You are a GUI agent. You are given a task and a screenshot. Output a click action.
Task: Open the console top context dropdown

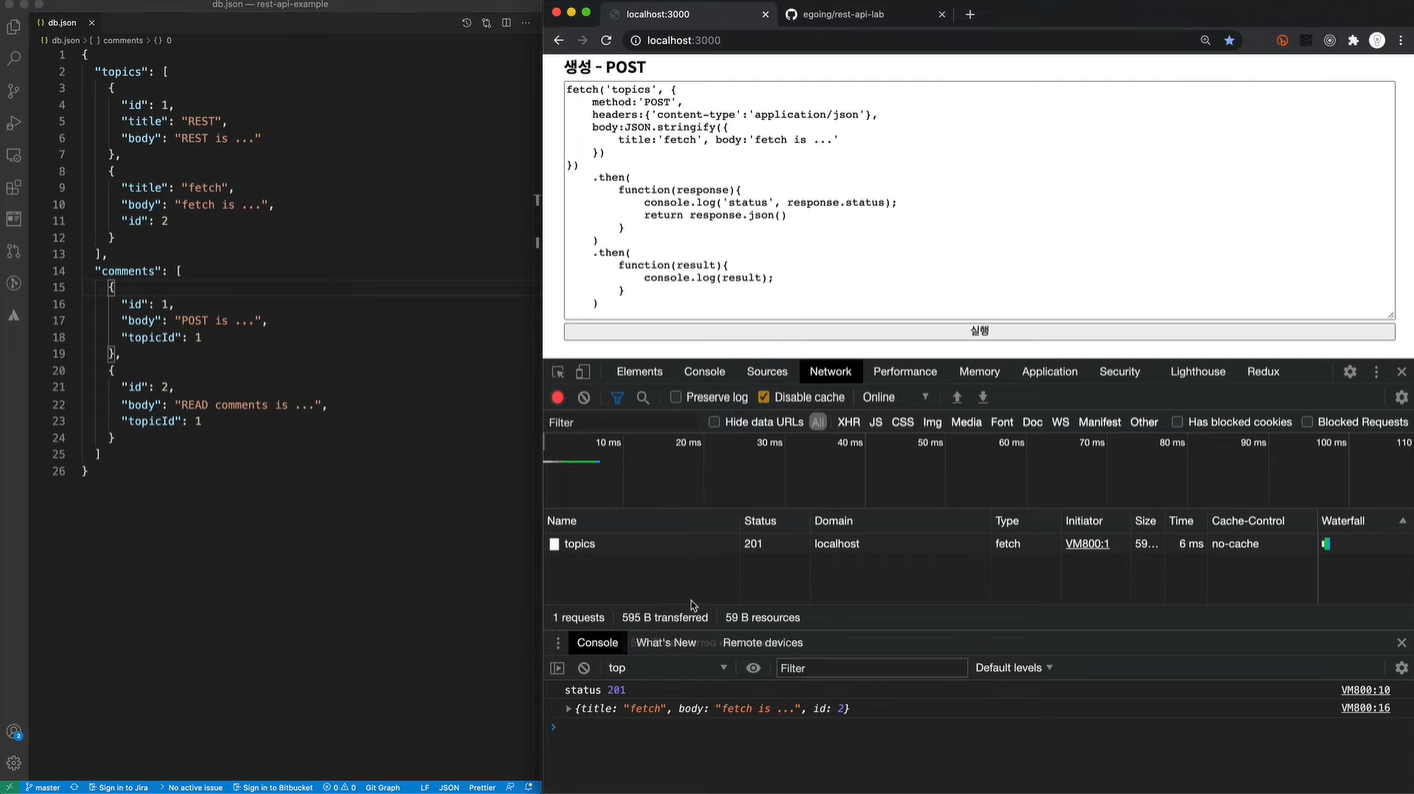tap(667, 668)
